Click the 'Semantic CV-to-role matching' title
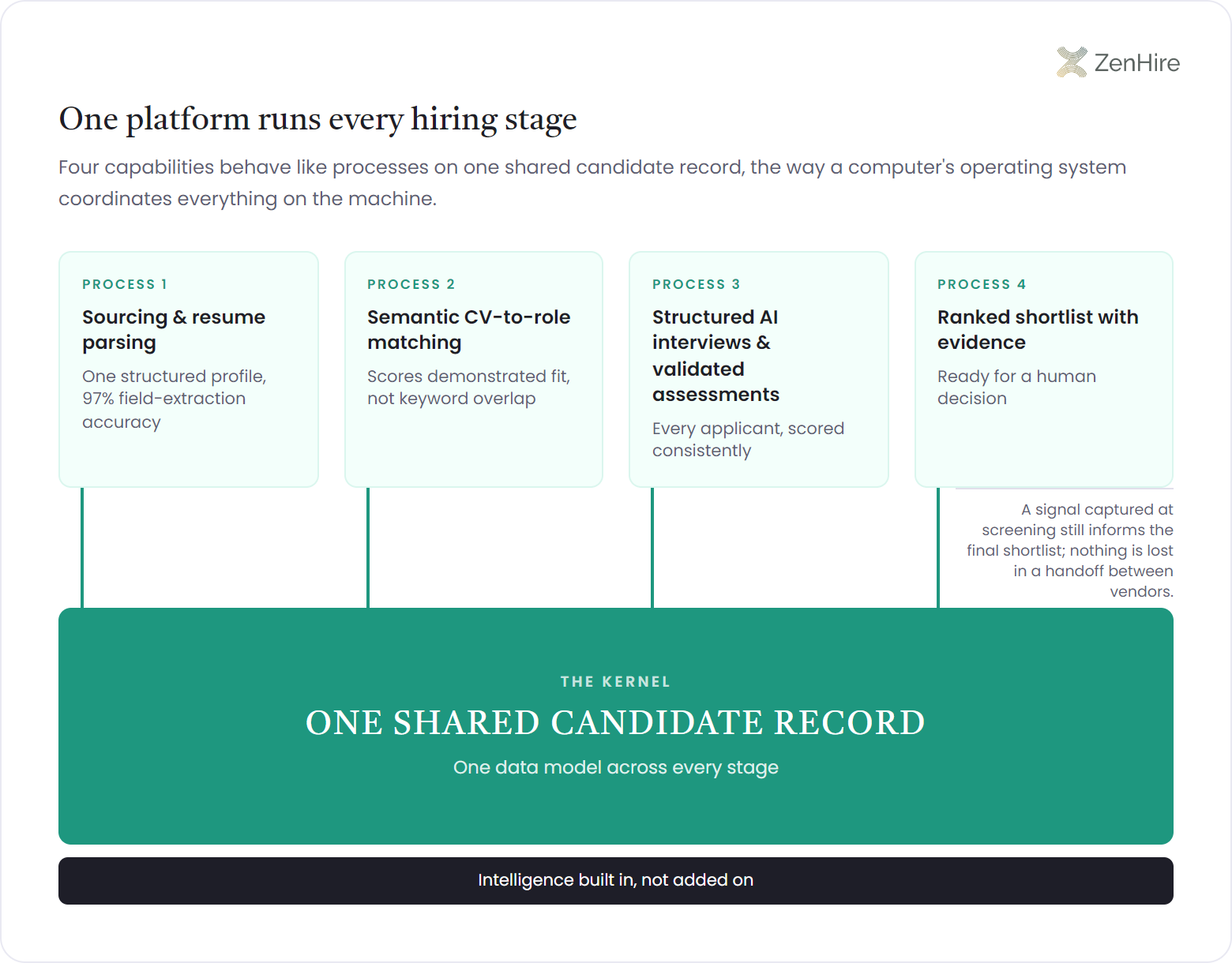Image resolution: width=1232 pixels, height=963 pixels. pos(469,329)
